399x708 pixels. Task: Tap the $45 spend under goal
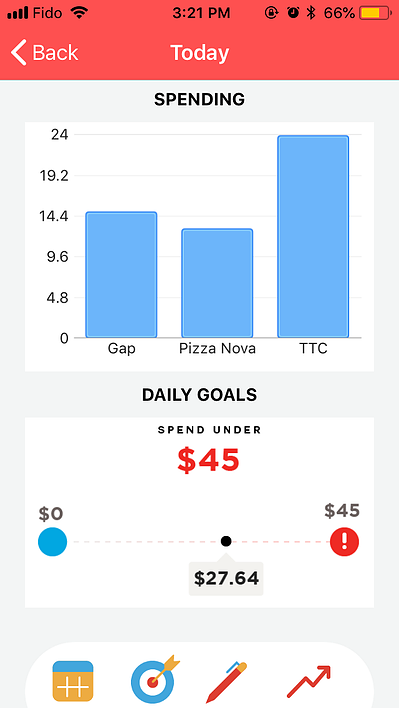pyautogui.click(x=208, y=460)
